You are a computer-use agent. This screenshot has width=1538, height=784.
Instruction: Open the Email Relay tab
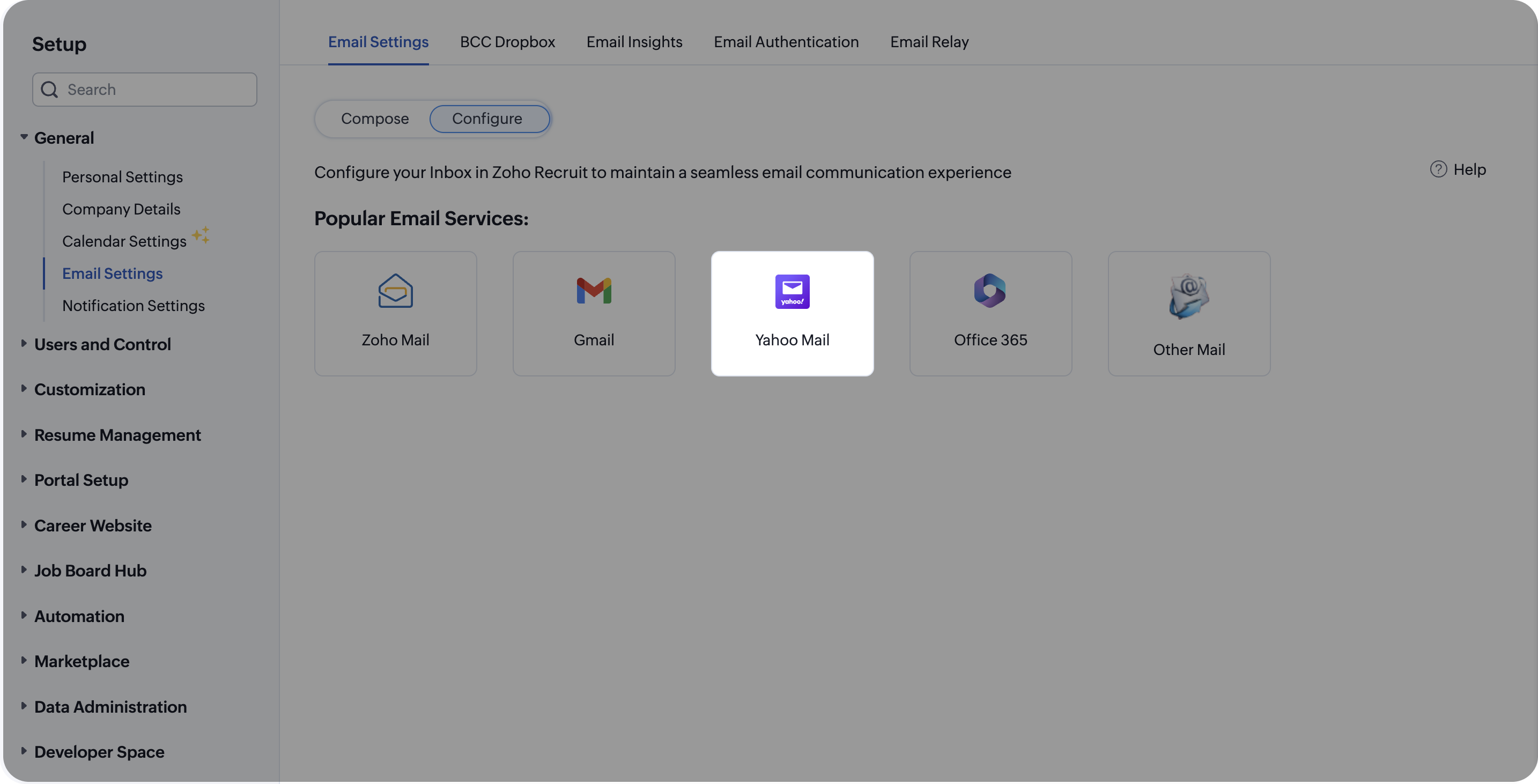929,42
